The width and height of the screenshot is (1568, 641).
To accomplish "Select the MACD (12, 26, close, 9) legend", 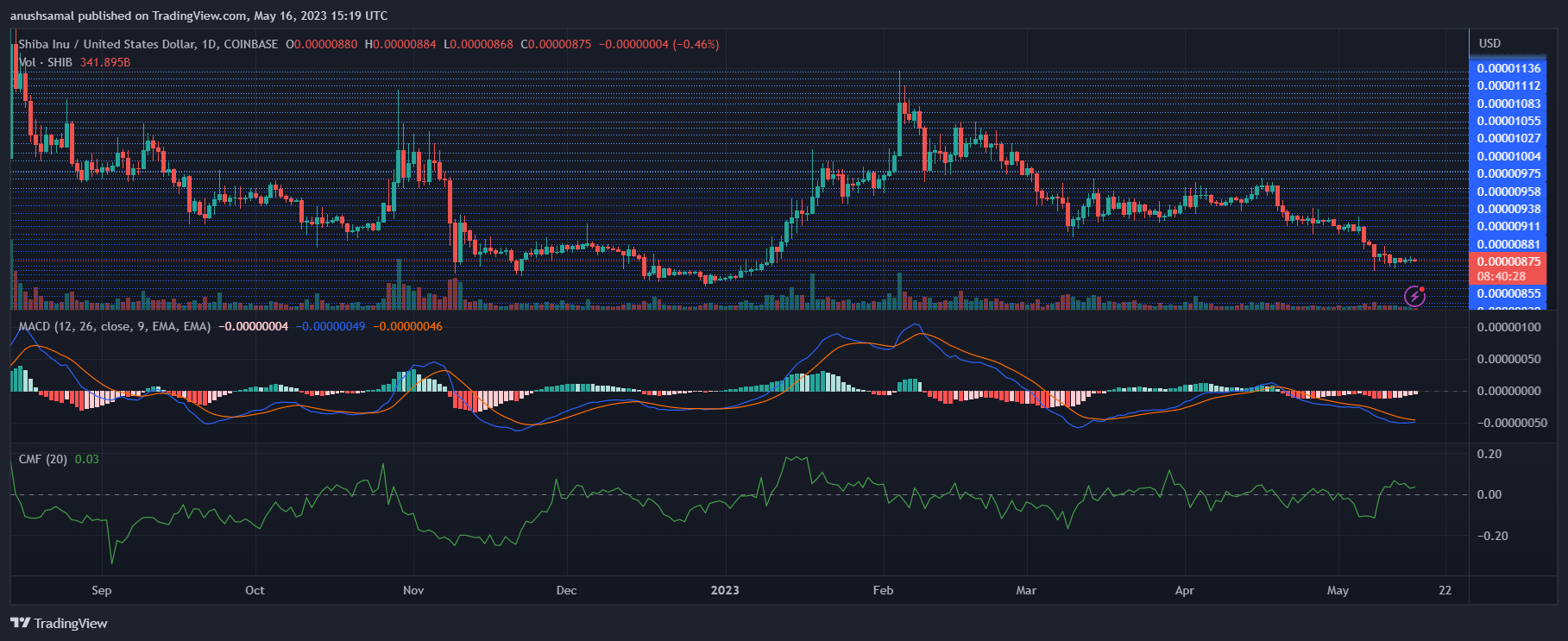I will 115,326.
